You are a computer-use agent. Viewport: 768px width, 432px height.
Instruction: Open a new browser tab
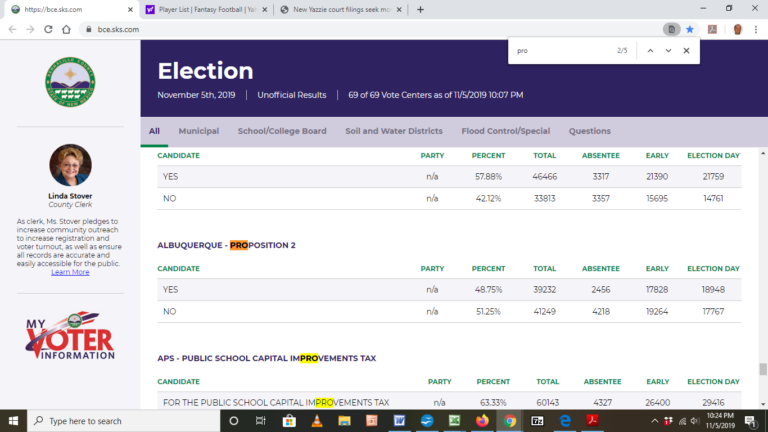point(420,9)
